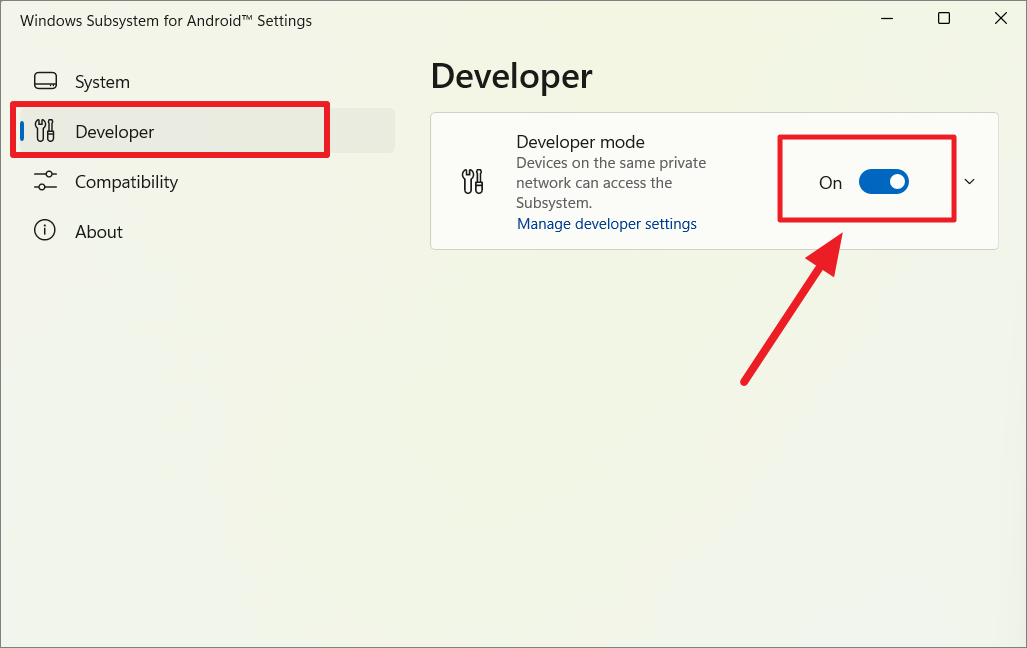
Task: Click the Developer tools icon in sidebar
Action: tap(45, 131)
